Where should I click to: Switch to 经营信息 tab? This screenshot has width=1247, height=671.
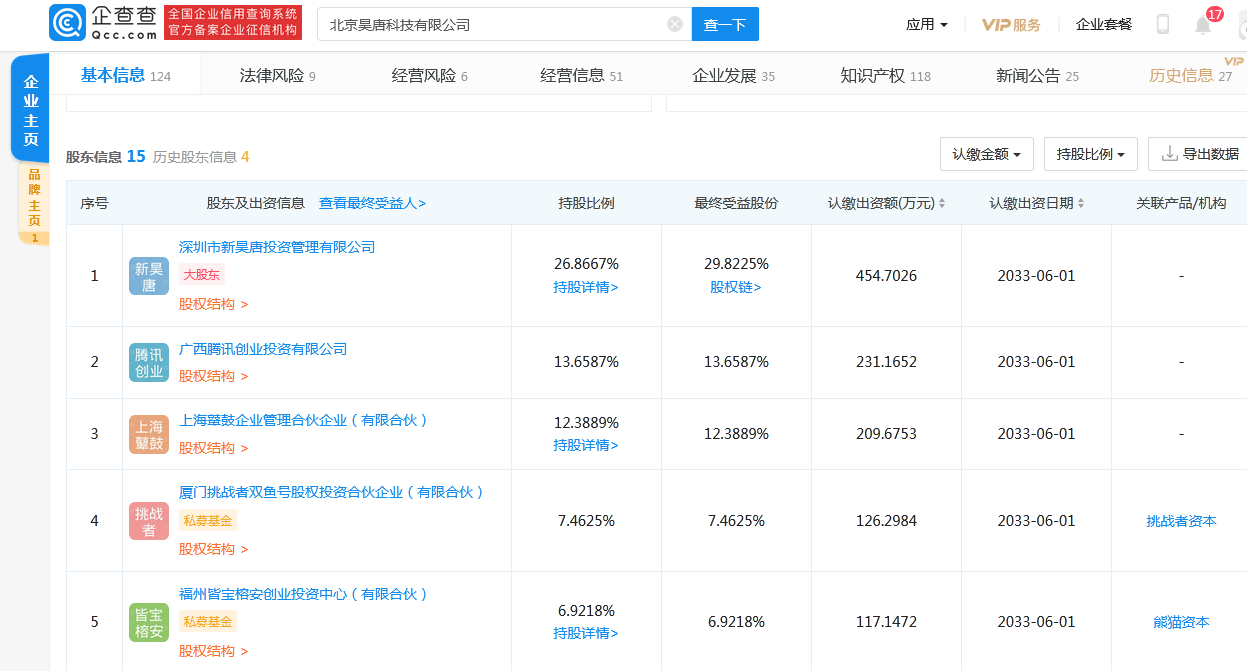(x=582, y=75)
